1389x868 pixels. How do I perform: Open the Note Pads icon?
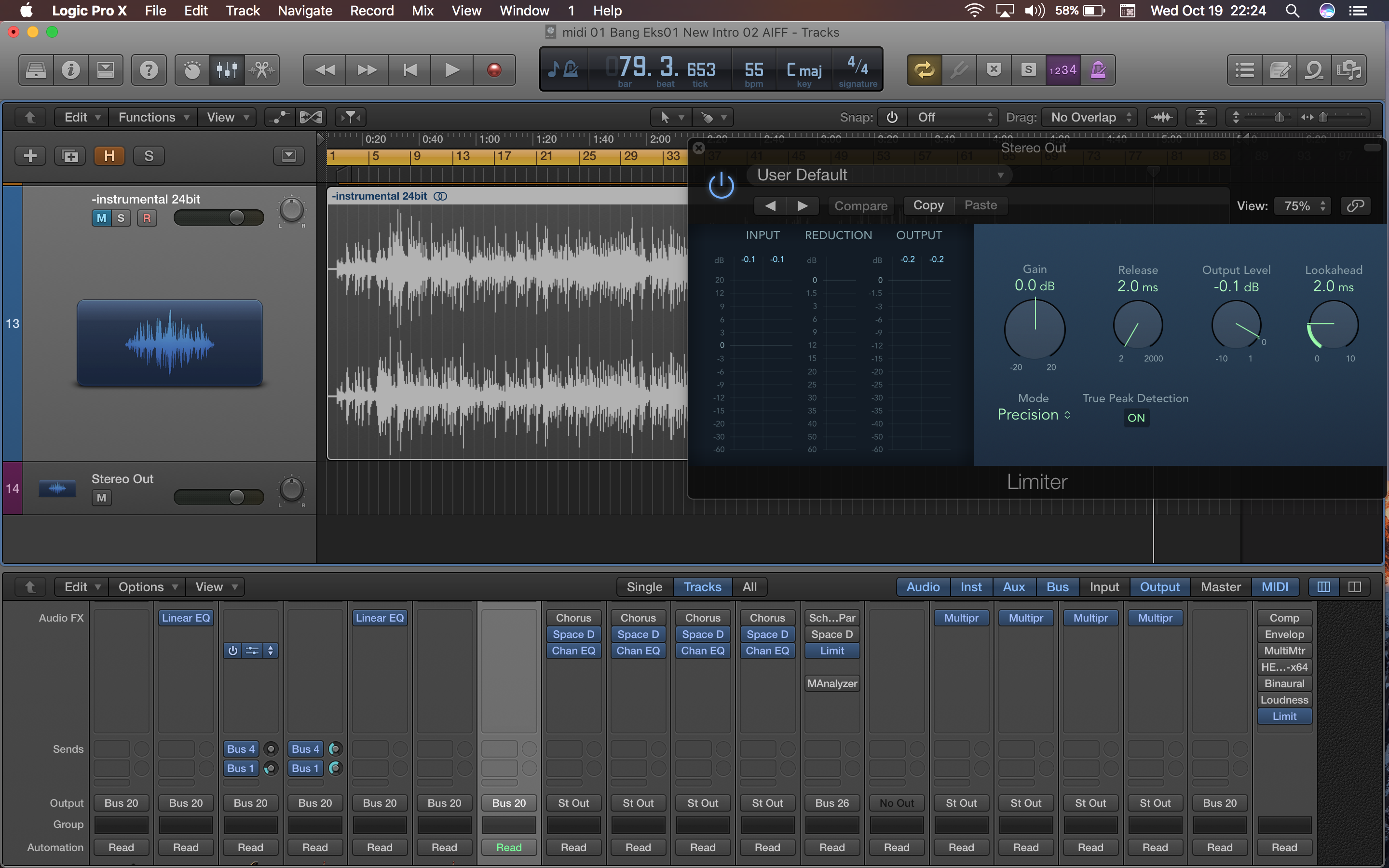(x=1280, y=70)
